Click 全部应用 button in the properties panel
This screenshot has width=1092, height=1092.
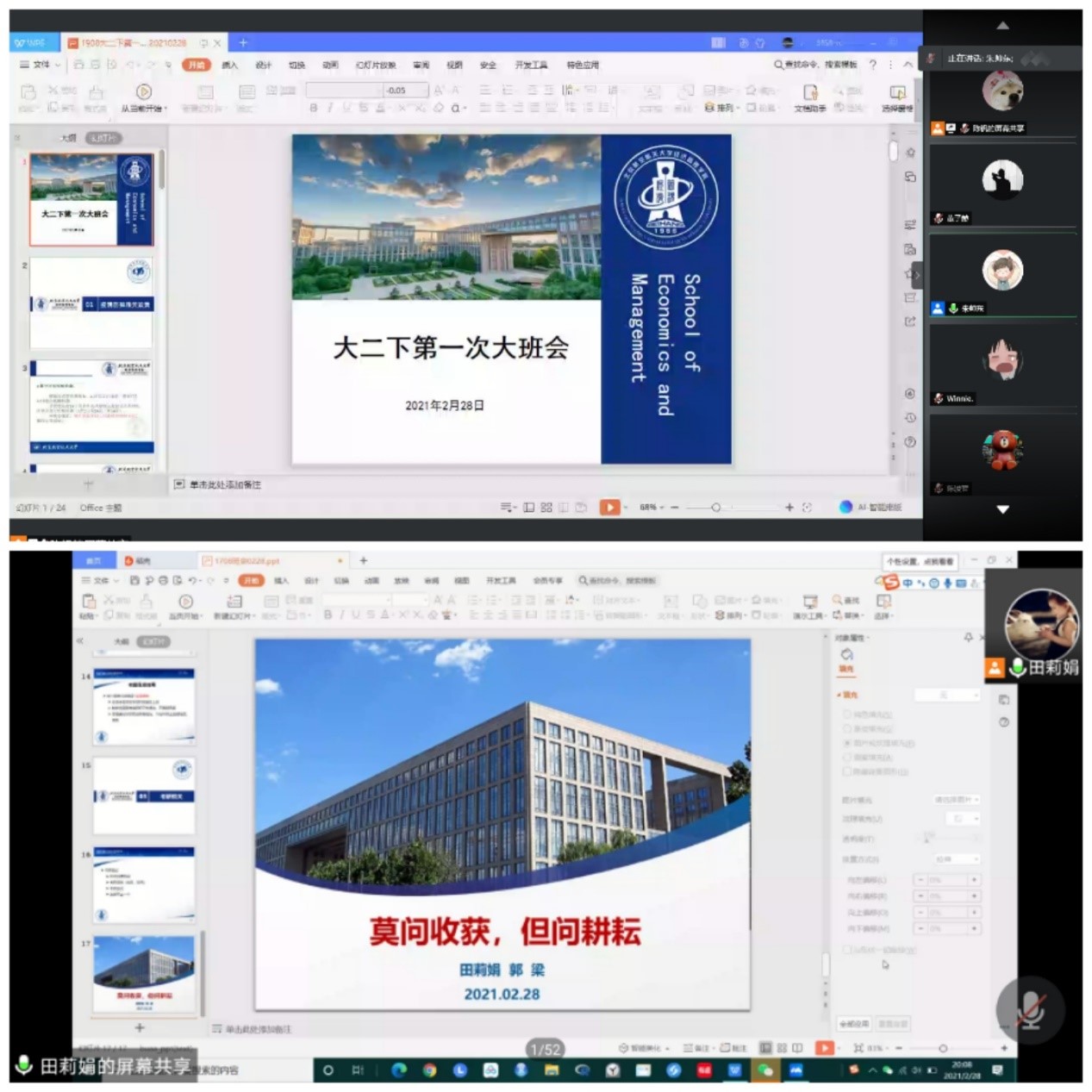(853, 1024)
